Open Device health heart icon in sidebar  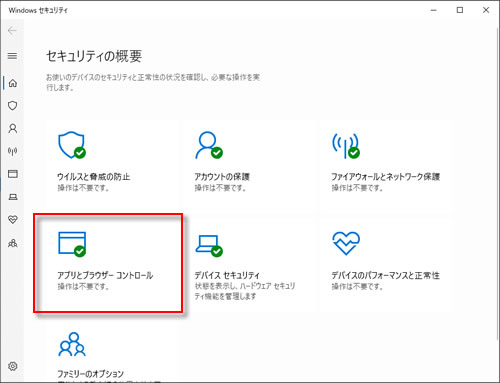pyautogui.click(x=13, y=220)
